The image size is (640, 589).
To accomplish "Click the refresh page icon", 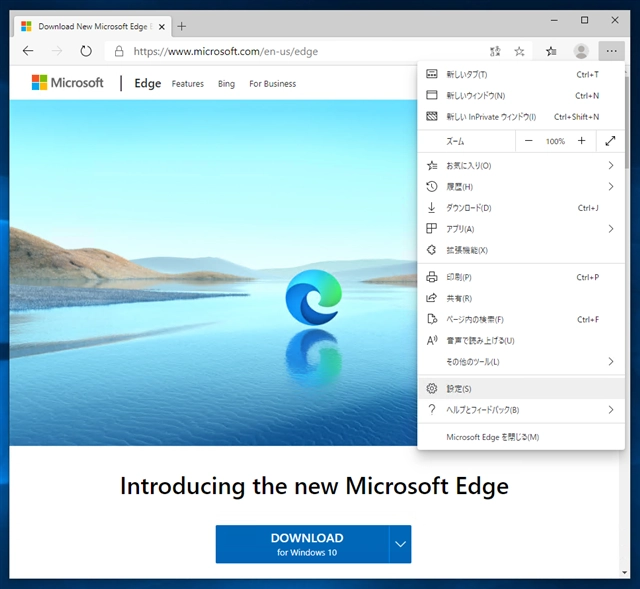I will pyautogui.click(x=86, y=51).
